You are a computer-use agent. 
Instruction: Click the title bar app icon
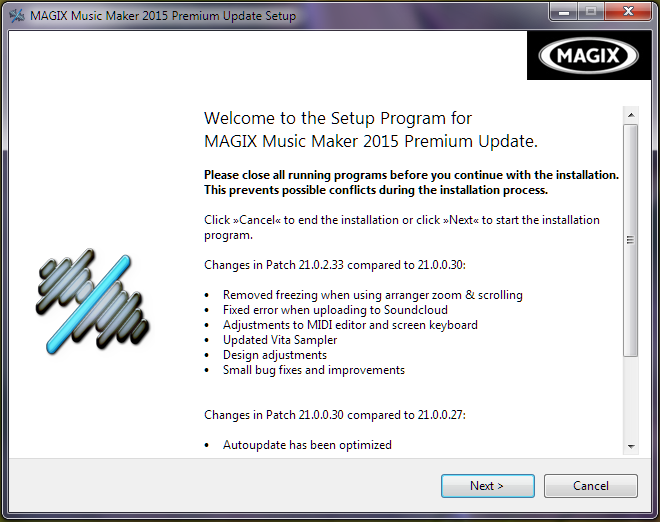coord(17,16)
